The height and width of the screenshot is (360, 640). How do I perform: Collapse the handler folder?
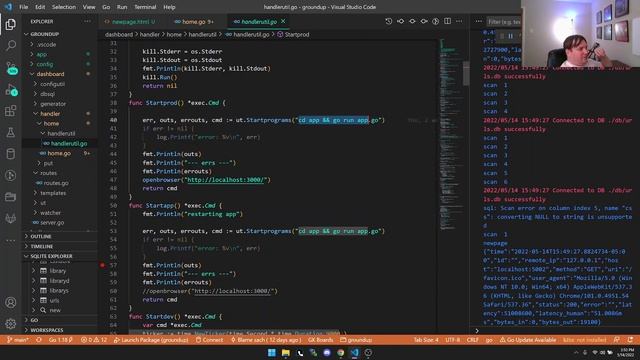(50, 113)
